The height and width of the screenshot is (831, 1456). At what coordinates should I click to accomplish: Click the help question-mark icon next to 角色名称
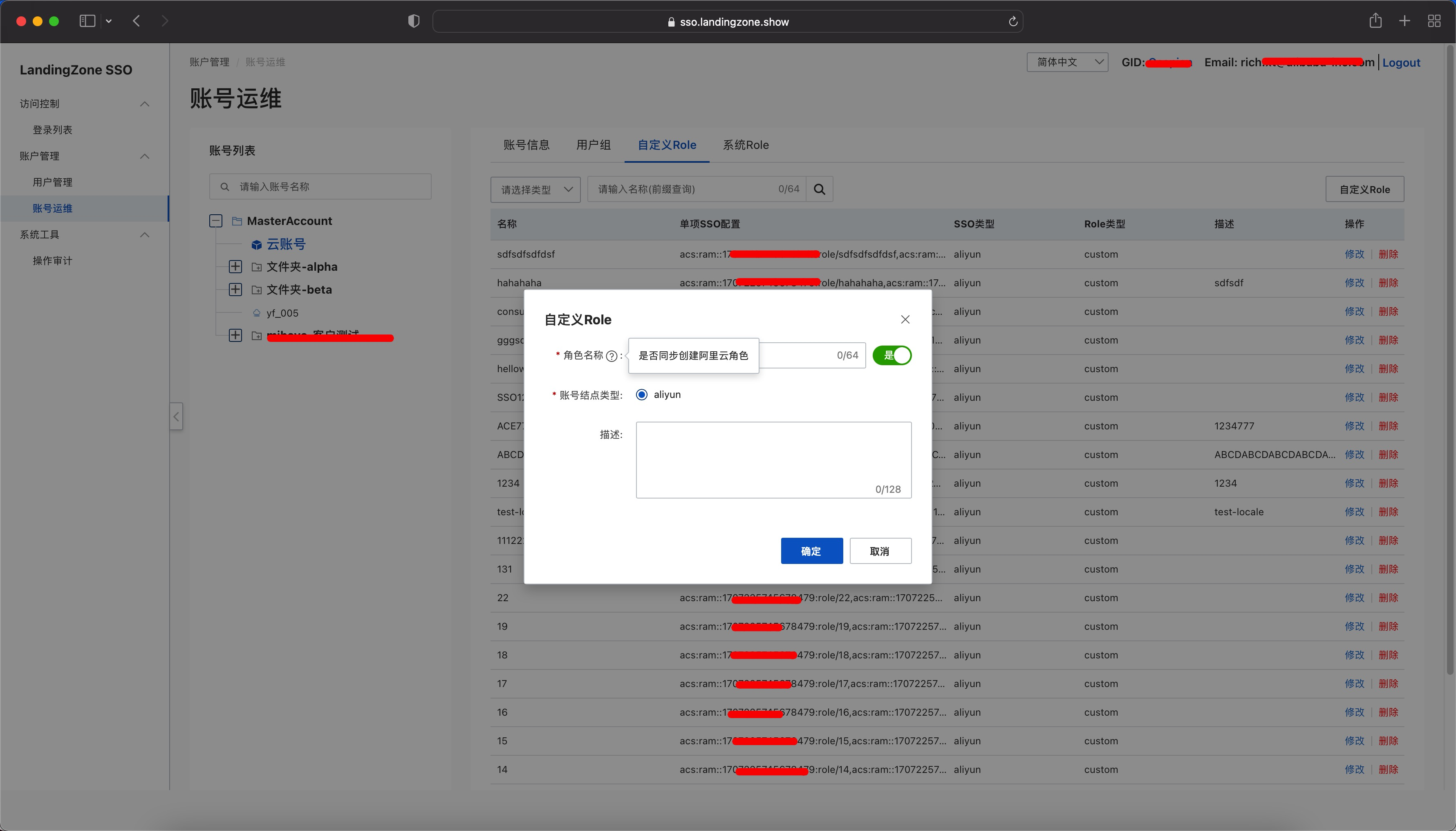(612, 355)
